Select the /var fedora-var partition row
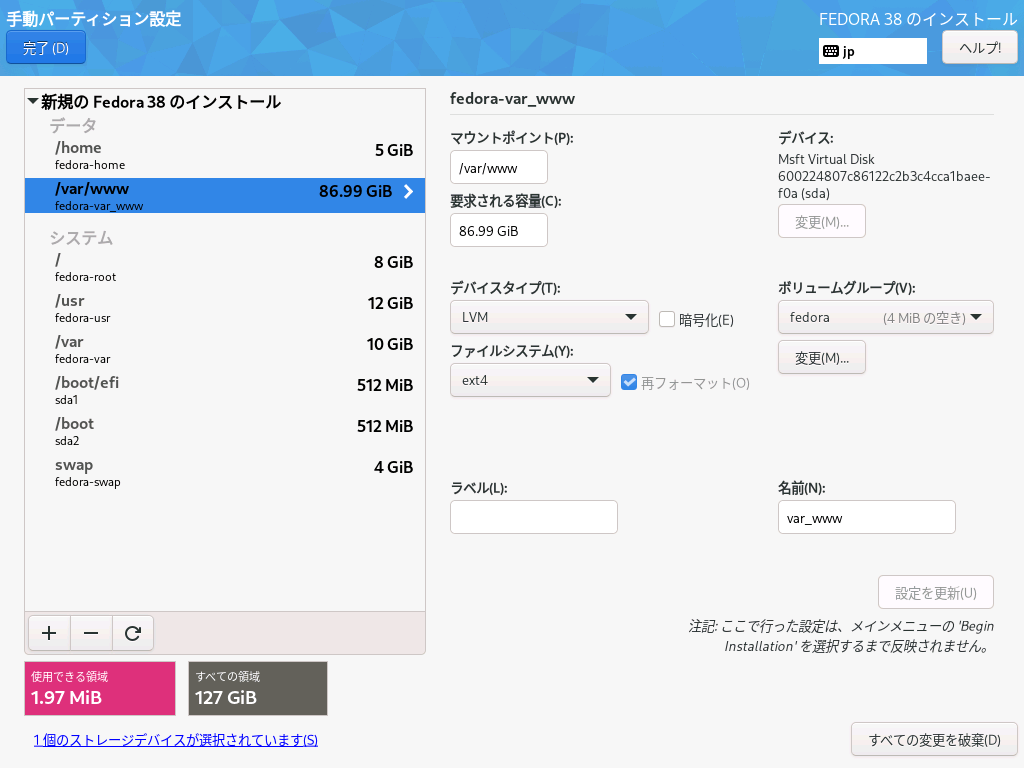 (x=225, y=349)
